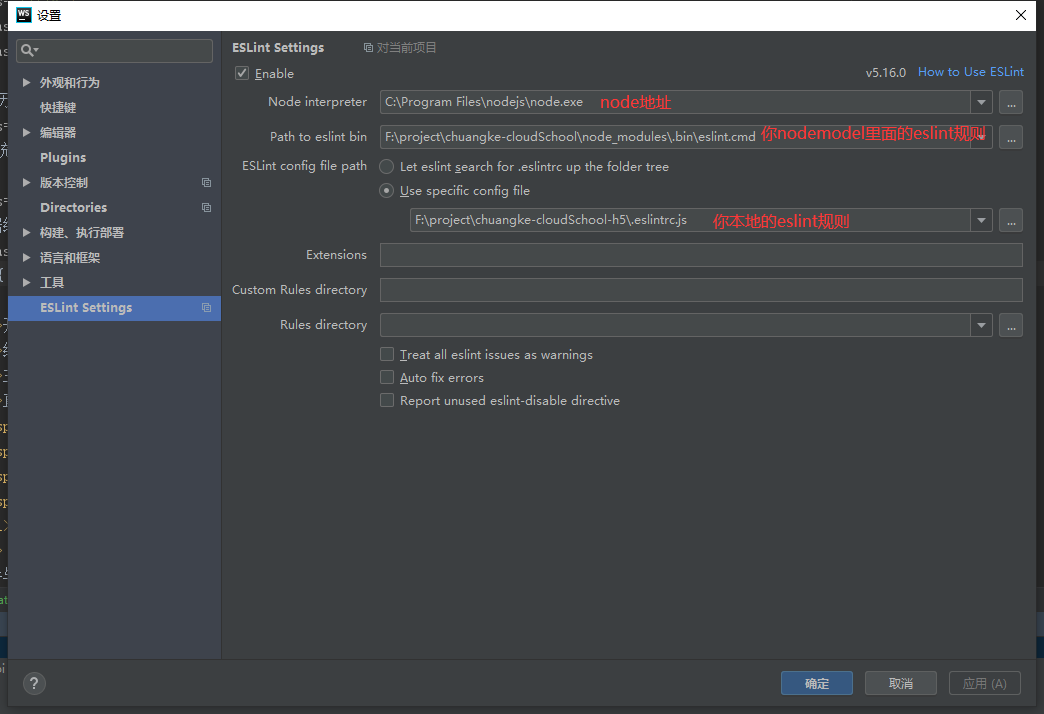1044x714 pixels.
Task: Click the 应用 (A) apply button
Action: point(985,683)
